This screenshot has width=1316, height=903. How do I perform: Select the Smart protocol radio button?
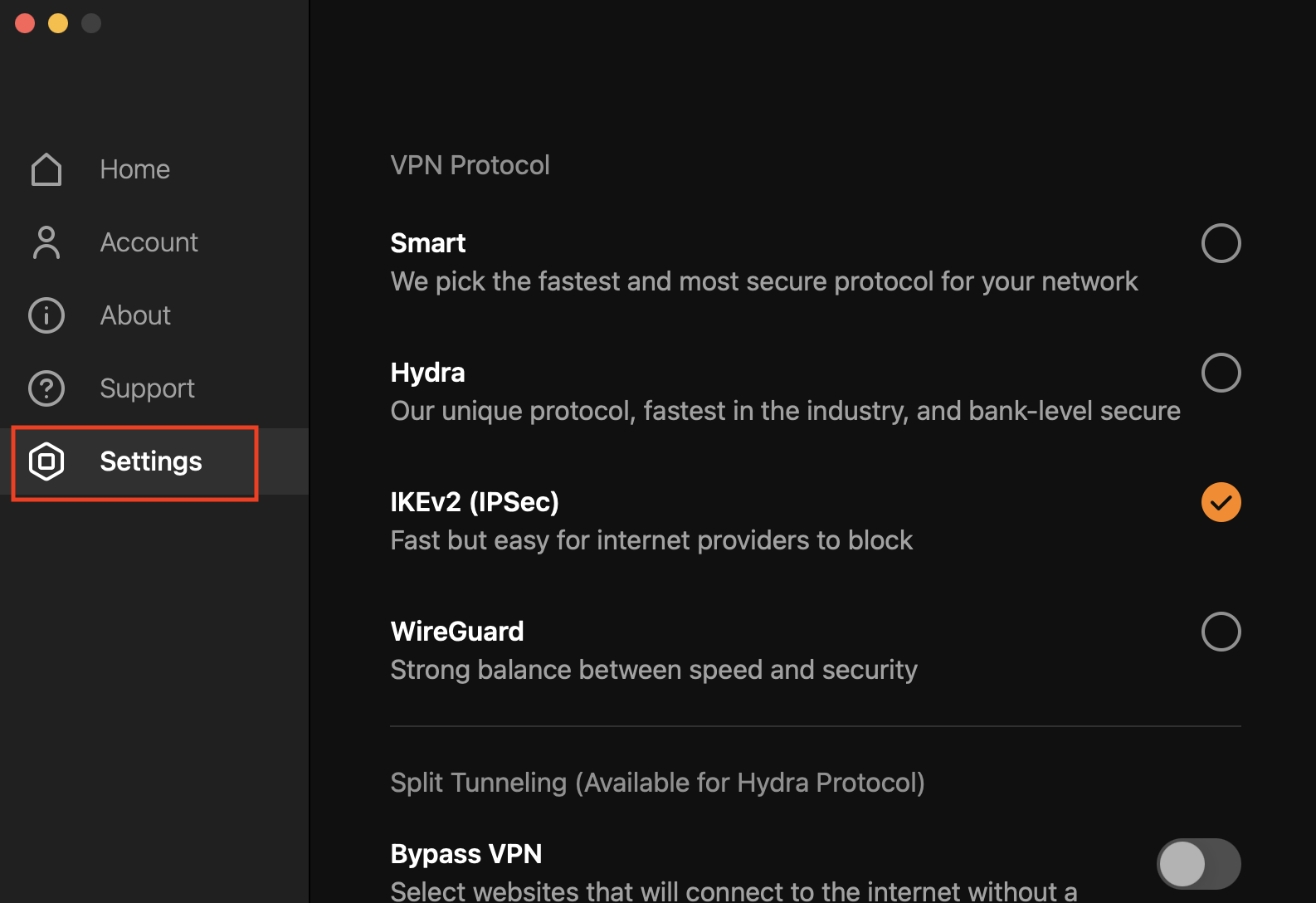1221,243
